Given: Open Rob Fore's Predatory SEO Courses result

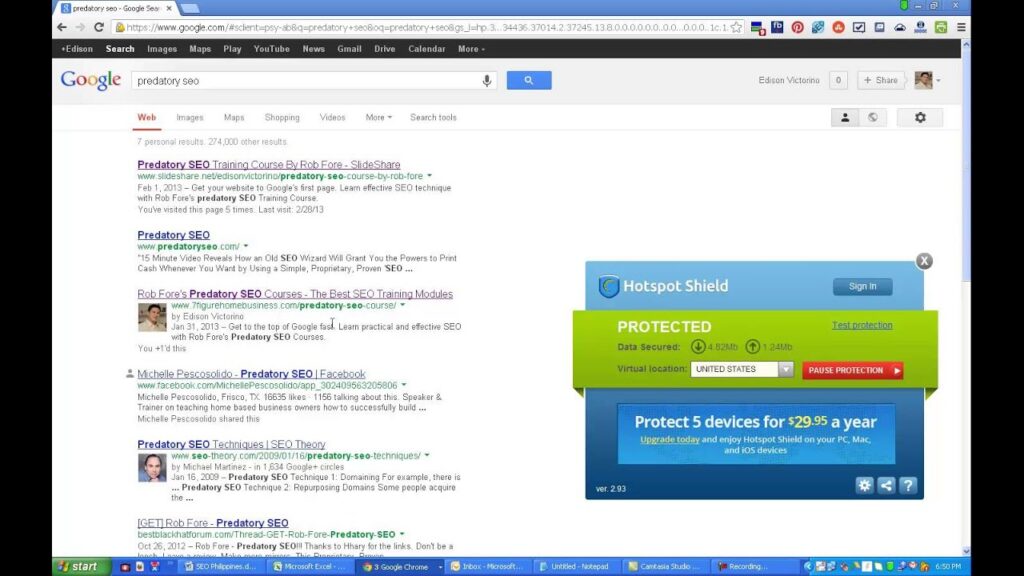Looking at the screenshot, I should pyautogui.click(x=295, y=294).
